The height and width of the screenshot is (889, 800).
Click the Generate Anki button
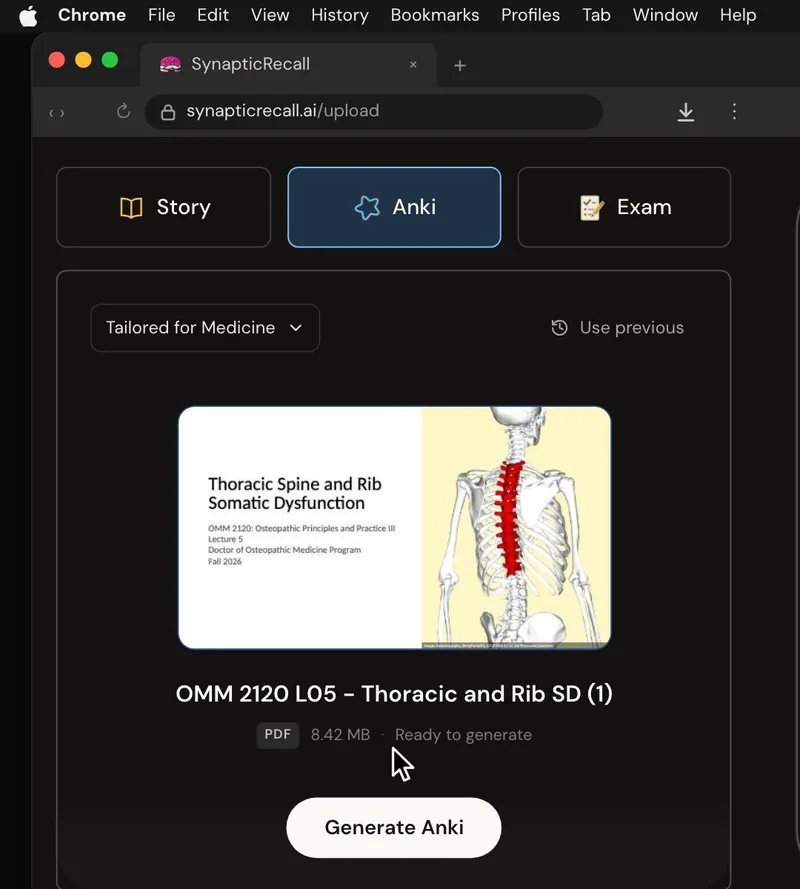tap(394, 828)
